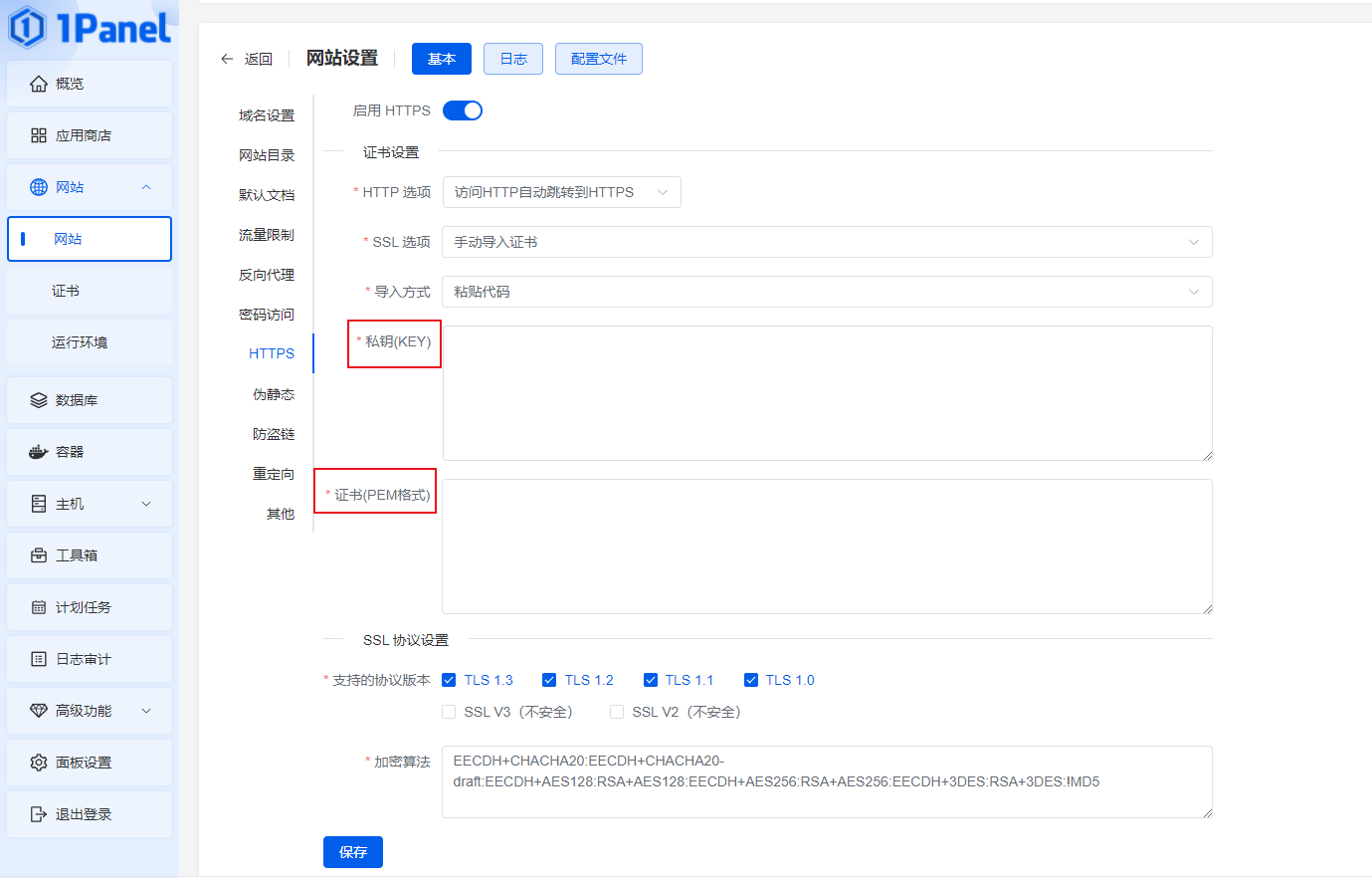Switch to the 配置文件 tab

click(598, 59)
